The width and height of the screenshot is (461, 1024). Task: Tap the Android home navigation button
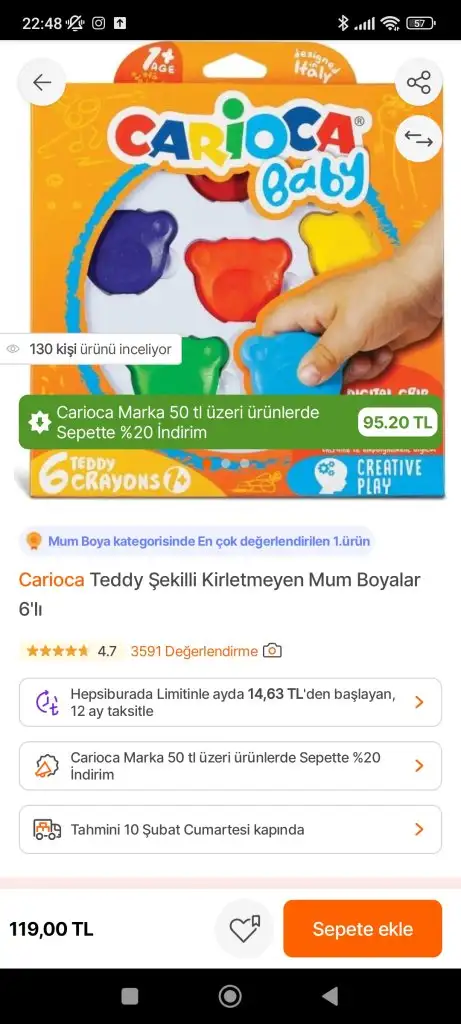230,996
